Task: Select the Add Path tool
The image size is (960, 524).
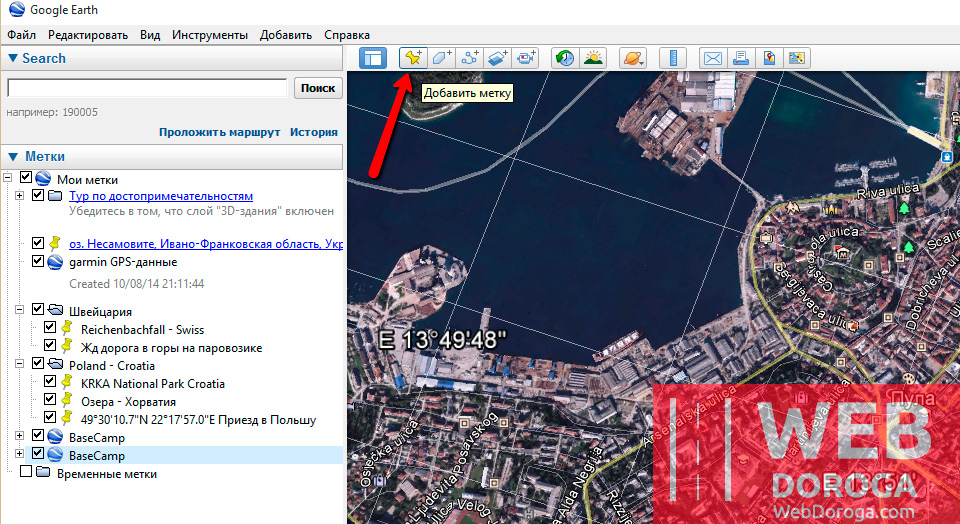Action: 470,58
